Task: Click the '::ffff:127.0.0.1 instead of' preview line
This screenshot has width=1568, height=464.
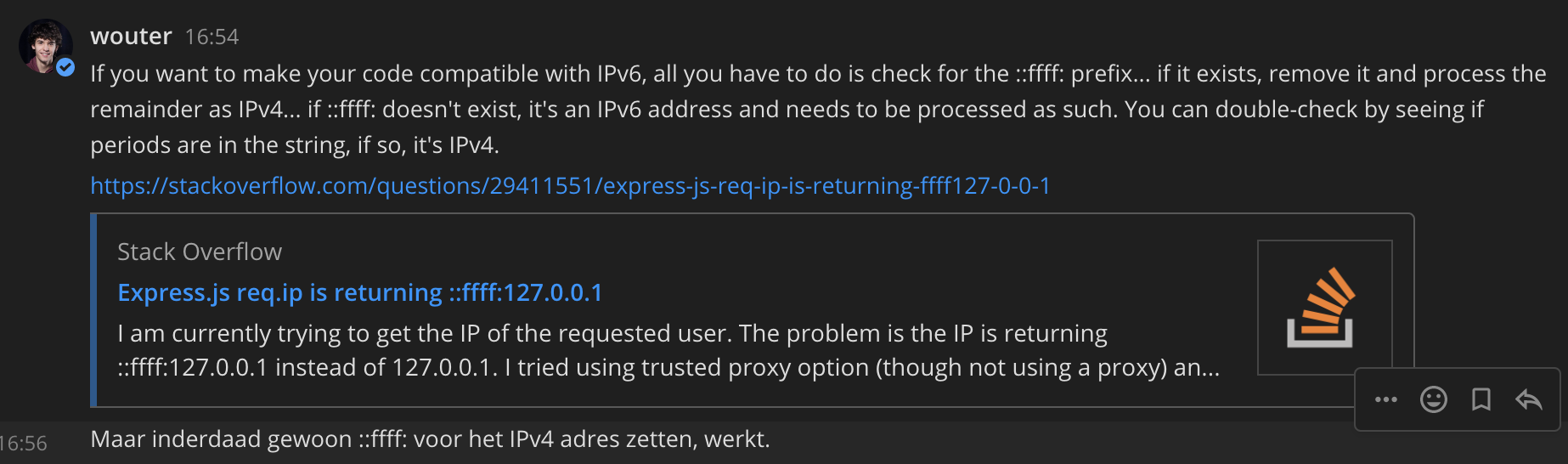Action: pos(668,368)
